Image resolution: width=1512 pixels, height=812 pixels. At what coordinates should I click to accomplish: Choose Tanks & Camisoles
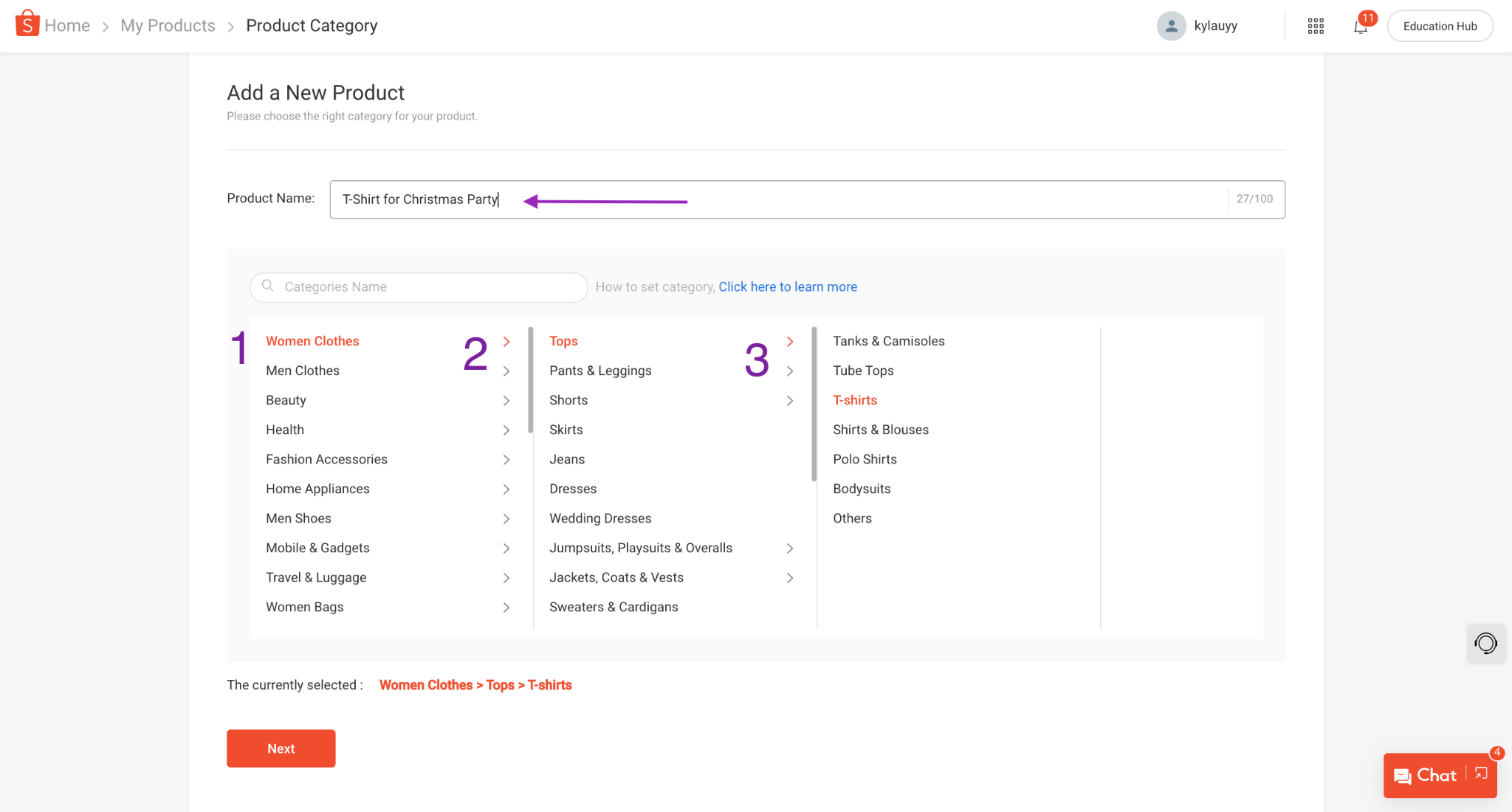[x=889, y=341]
